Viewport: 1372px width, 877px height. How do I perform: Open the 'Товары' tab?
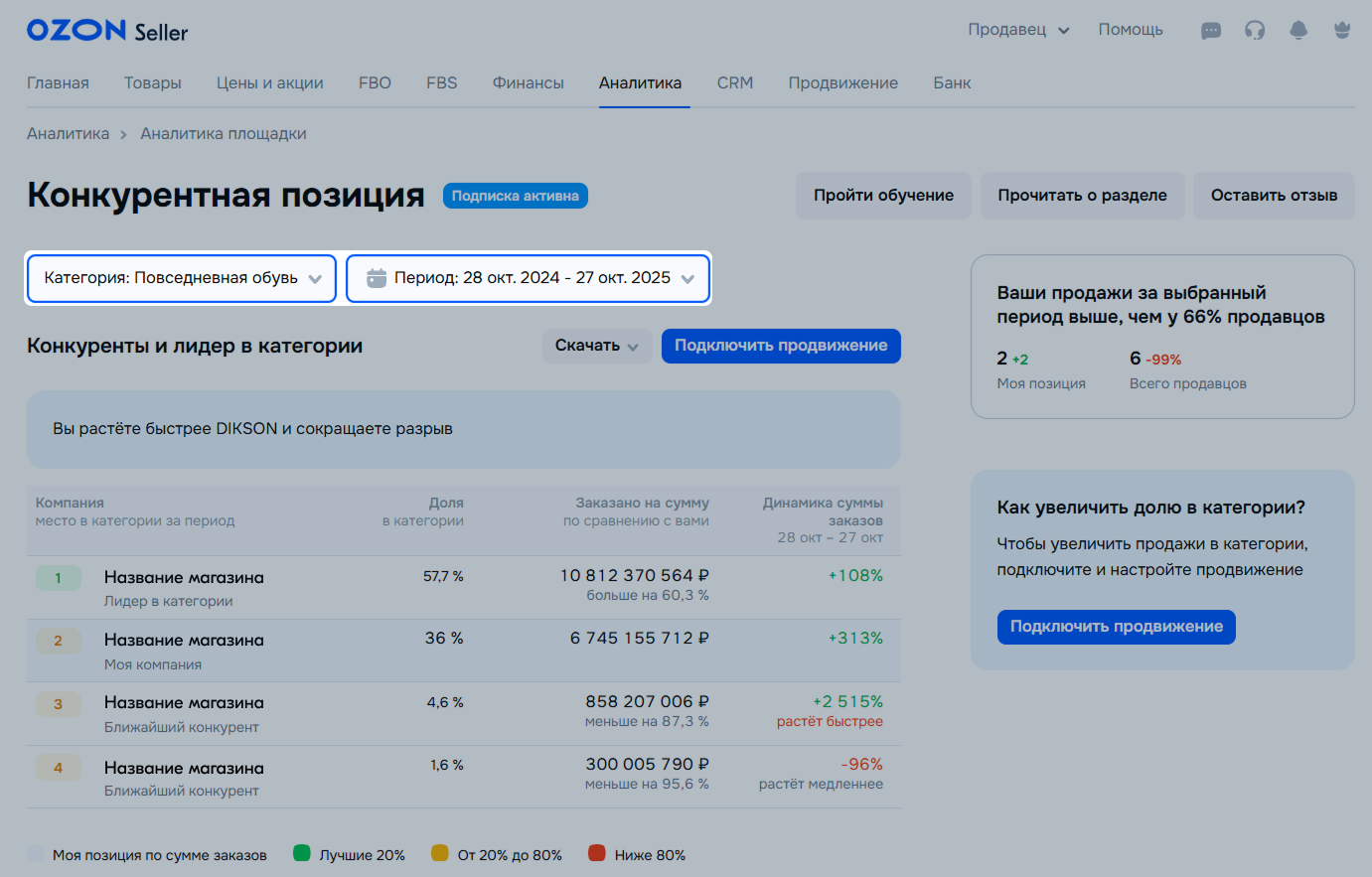152,83
